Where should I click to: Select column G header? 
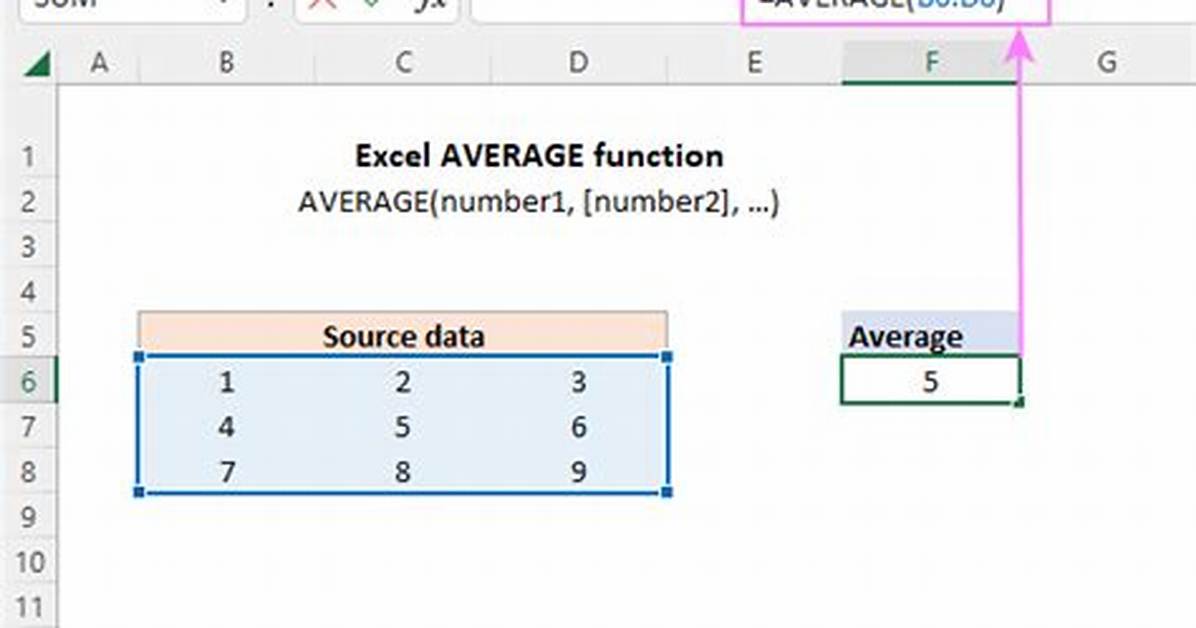(1108, 63)
